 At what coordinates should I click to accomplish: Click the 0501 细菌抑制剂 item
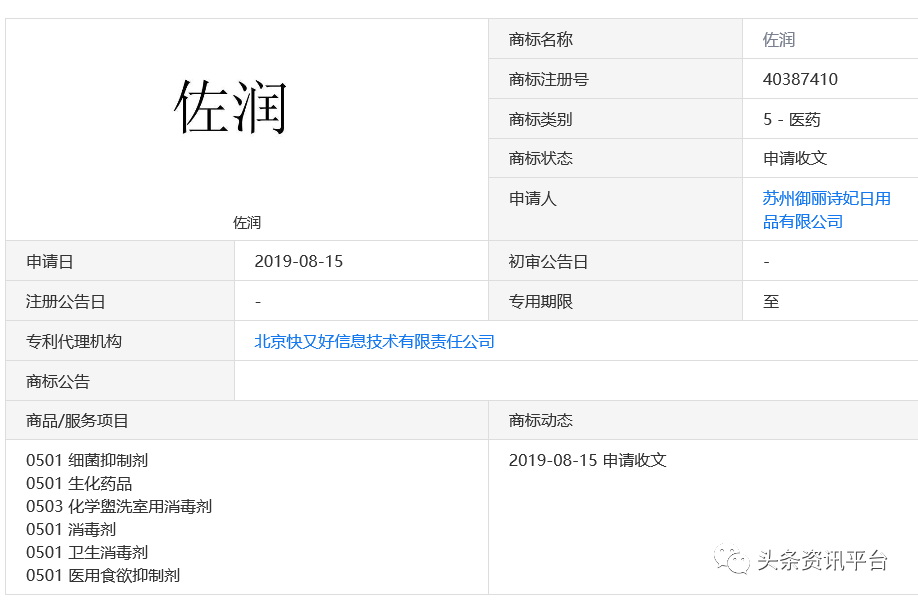pos(87,460)
